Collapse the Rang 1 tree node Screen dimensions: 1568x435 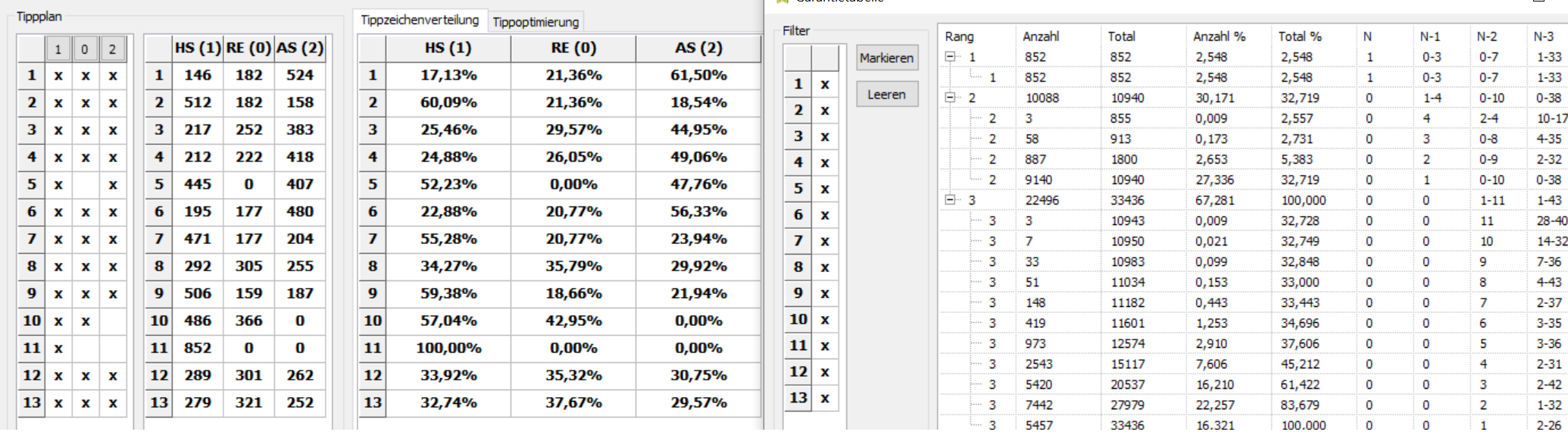tap(951, 57)
